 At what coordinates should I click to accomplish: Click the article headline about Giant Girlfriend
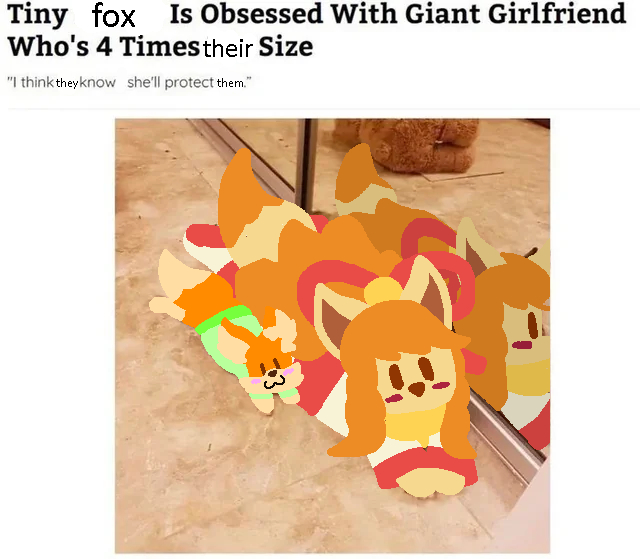click(x=316, y=30)
